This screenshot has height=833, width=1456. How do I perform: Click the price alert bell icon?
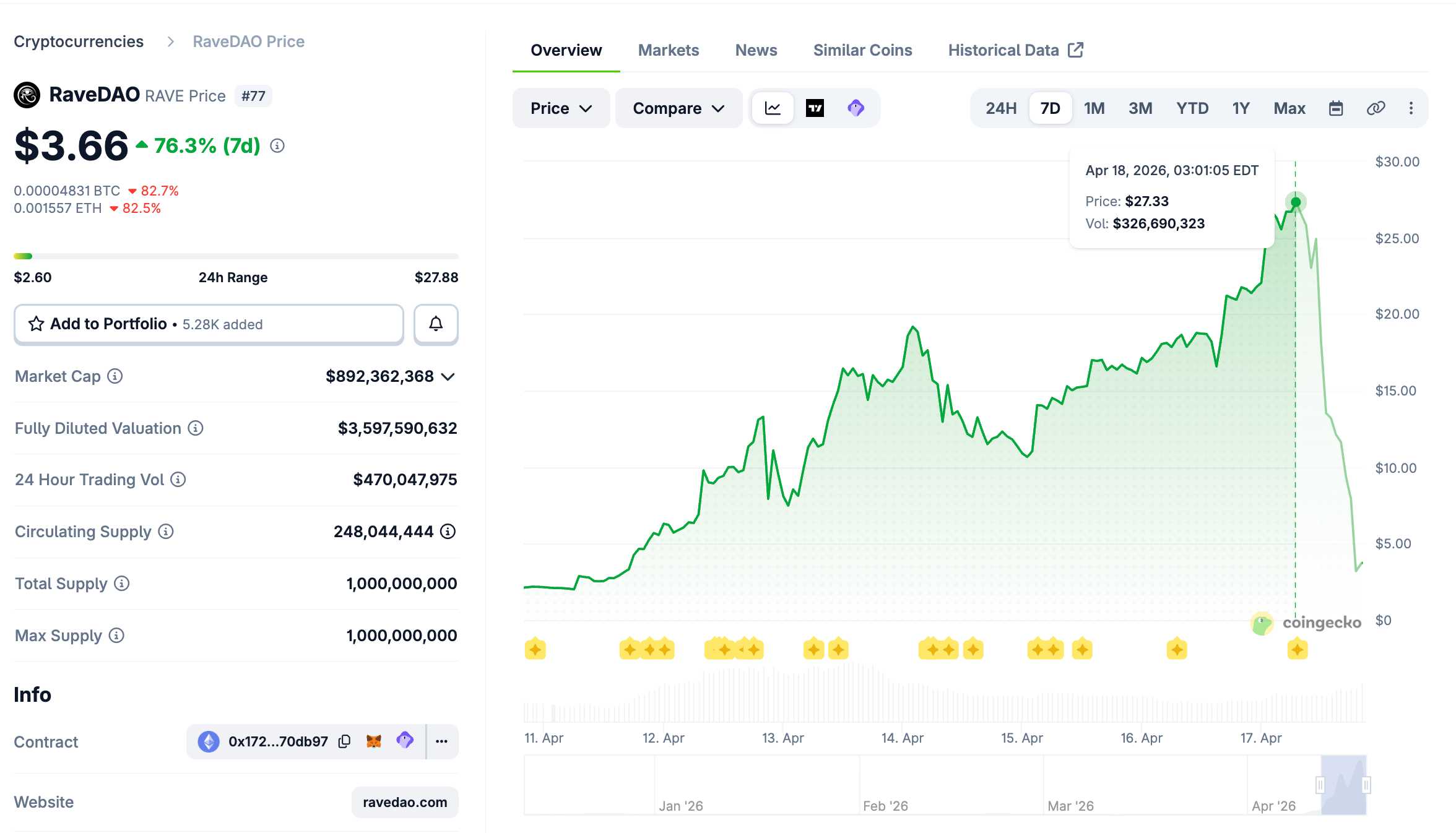pos(436,324)
